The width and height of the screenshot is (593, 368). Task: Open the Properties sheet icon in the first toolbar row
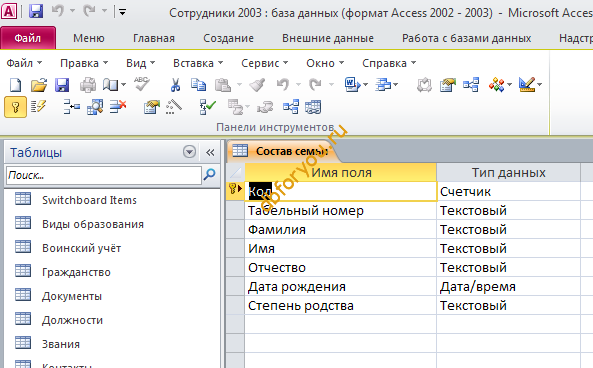(447, 85)
